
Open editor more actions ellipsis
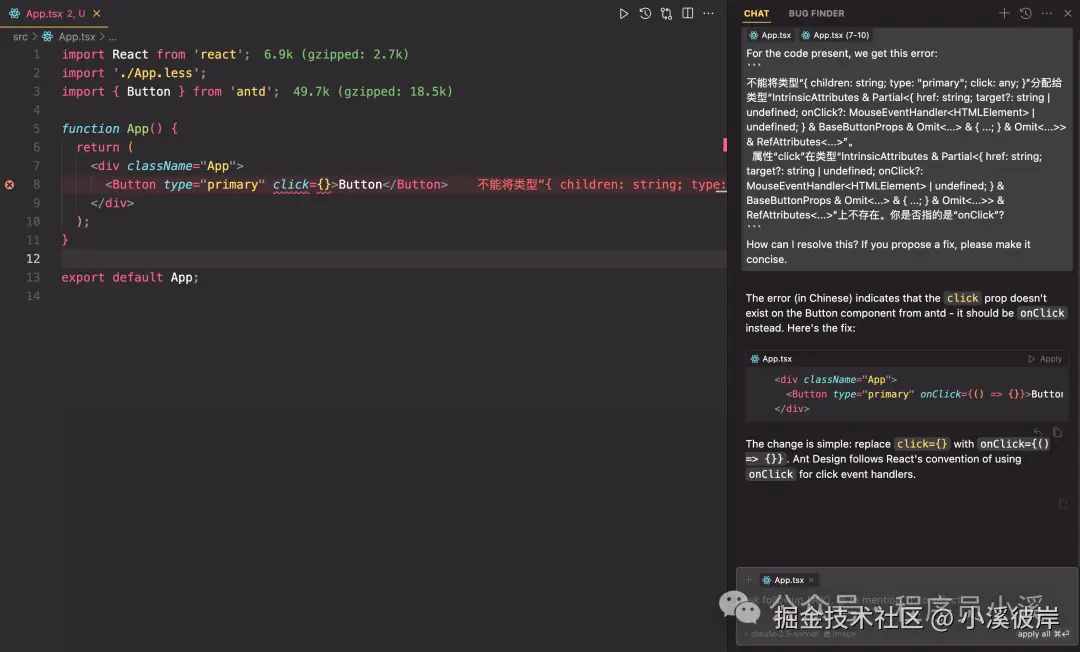click(708, 13)
